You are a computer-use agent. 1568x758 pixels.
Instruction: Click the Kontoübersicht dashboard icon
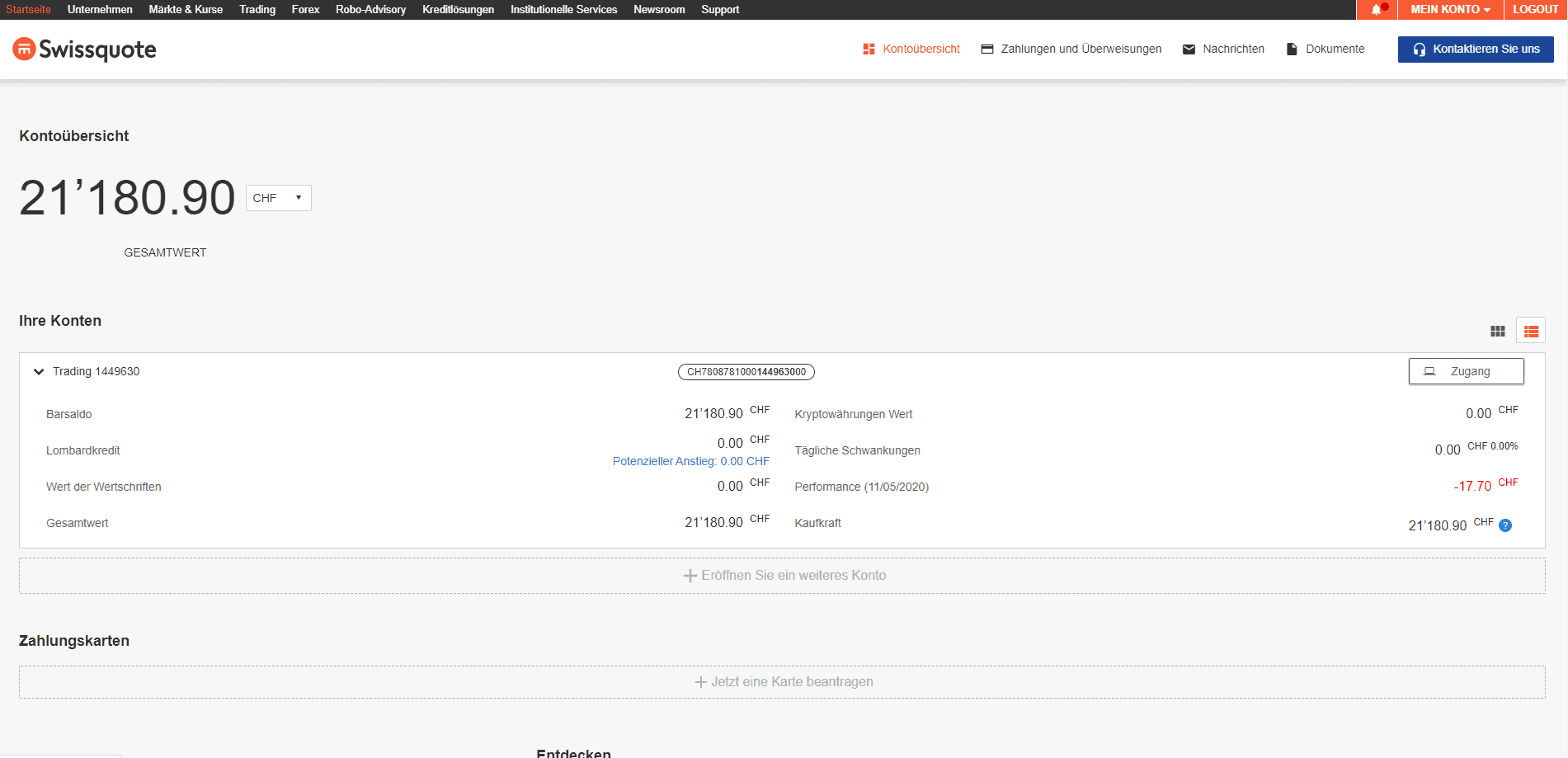coord(869,49)
